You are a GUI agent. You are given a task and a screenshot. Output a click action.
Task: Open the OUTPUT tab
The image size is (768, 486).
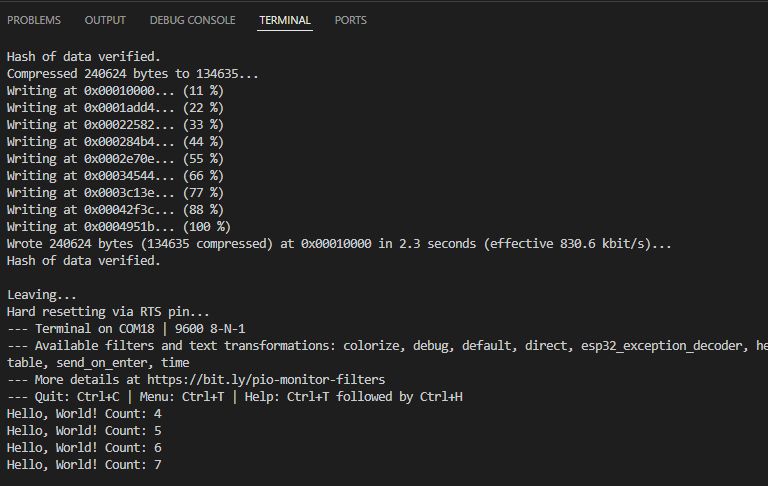pyautogui.click(x=105, y=20)
